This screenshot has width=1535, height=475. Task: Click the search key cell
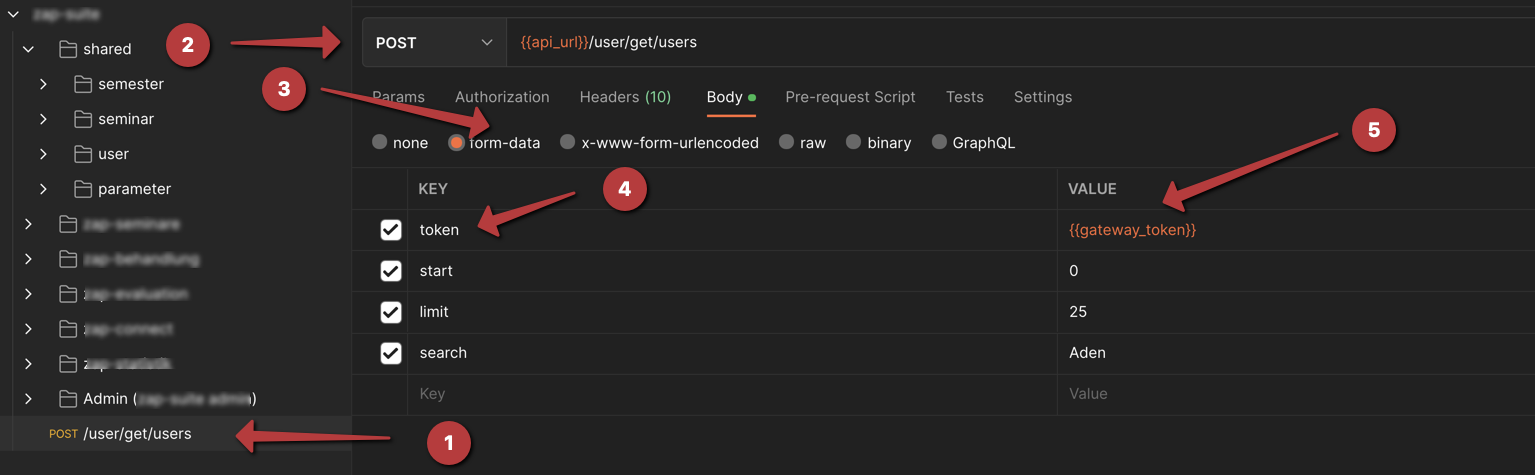732,353
